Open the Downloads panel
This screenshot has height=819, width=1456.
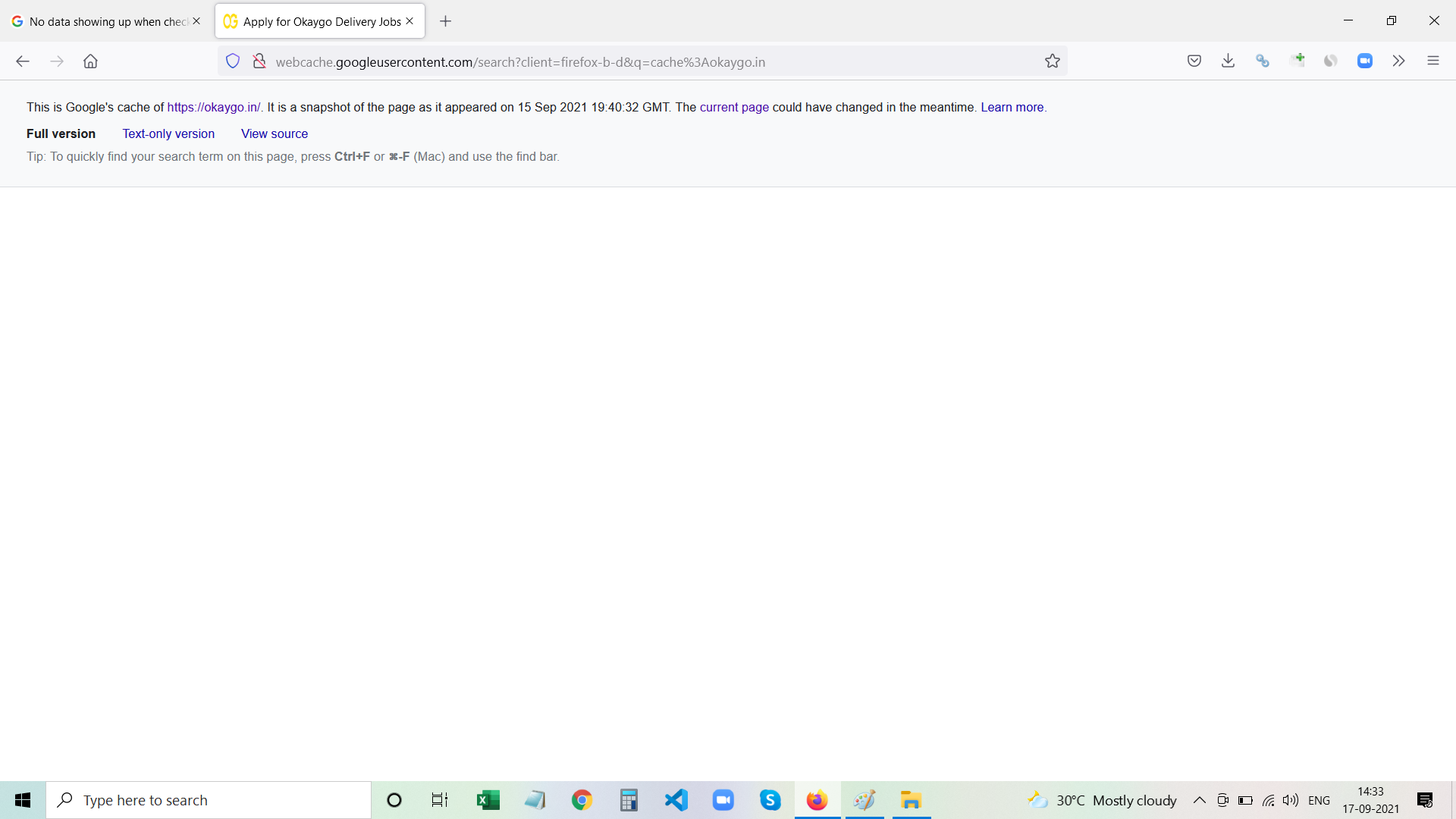pos(1228,61)
